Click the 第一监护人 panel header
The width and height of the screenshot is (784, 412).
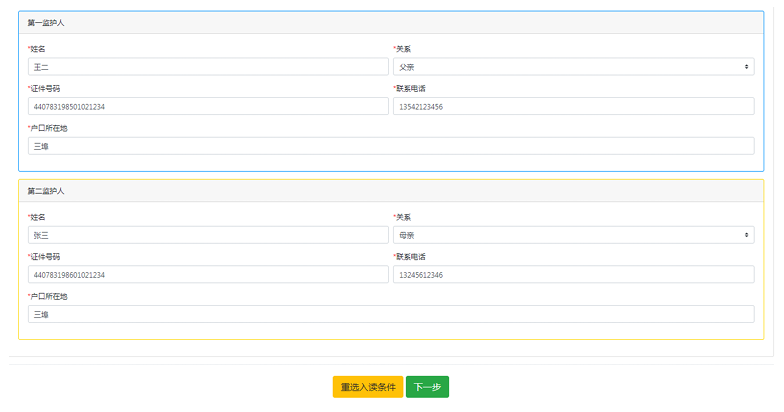[x=391, y=23]
